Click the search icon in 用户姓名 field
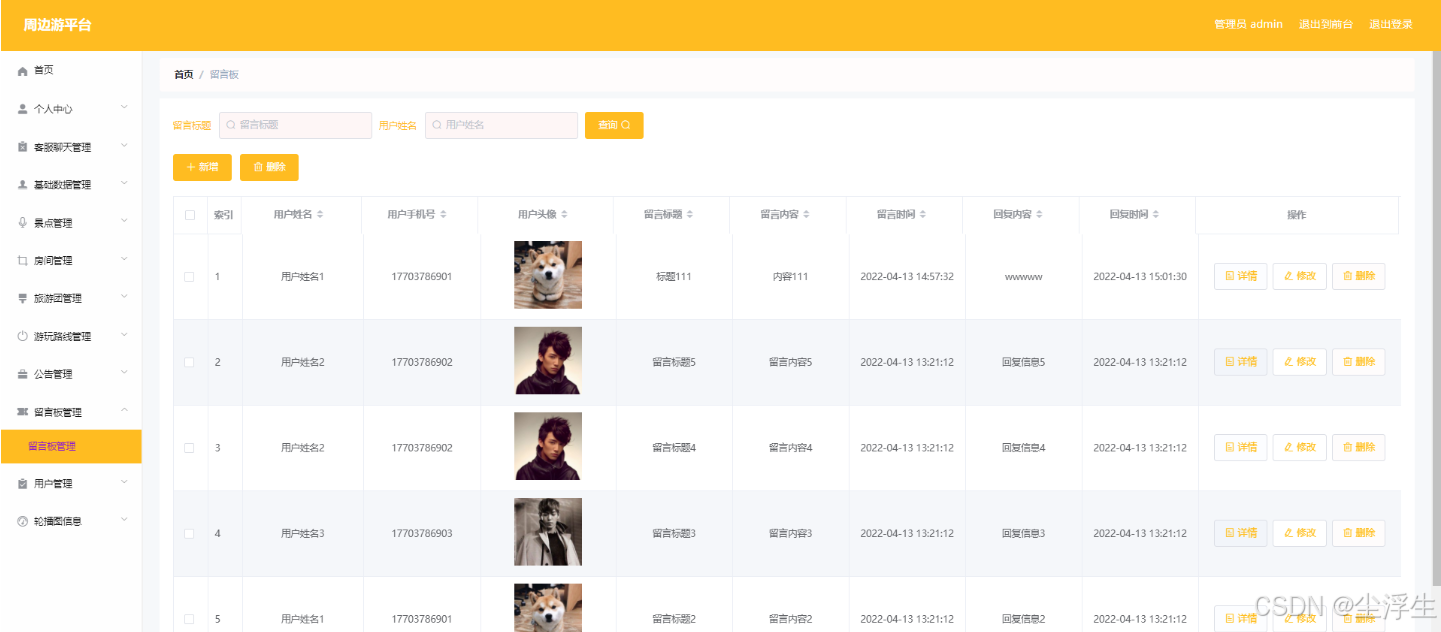The image size is (1441, 632). pos(437,125)
